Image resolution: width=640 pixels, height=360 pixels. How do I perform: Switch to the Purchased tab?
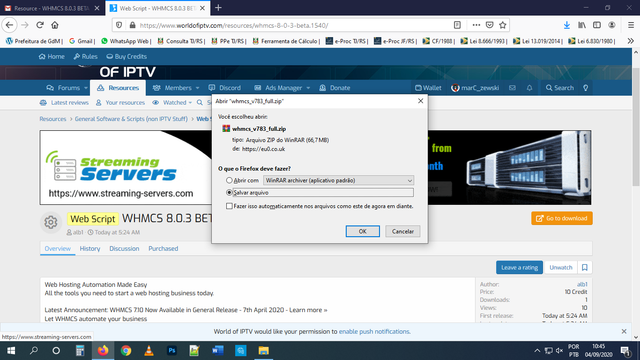point(163,249)
